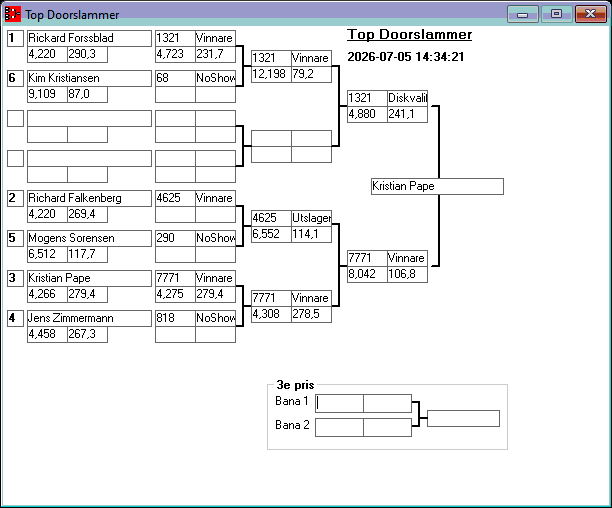Screen dimensions: 612x508
Task: Select the Richard Falkenberg name field
Action: 89,198
